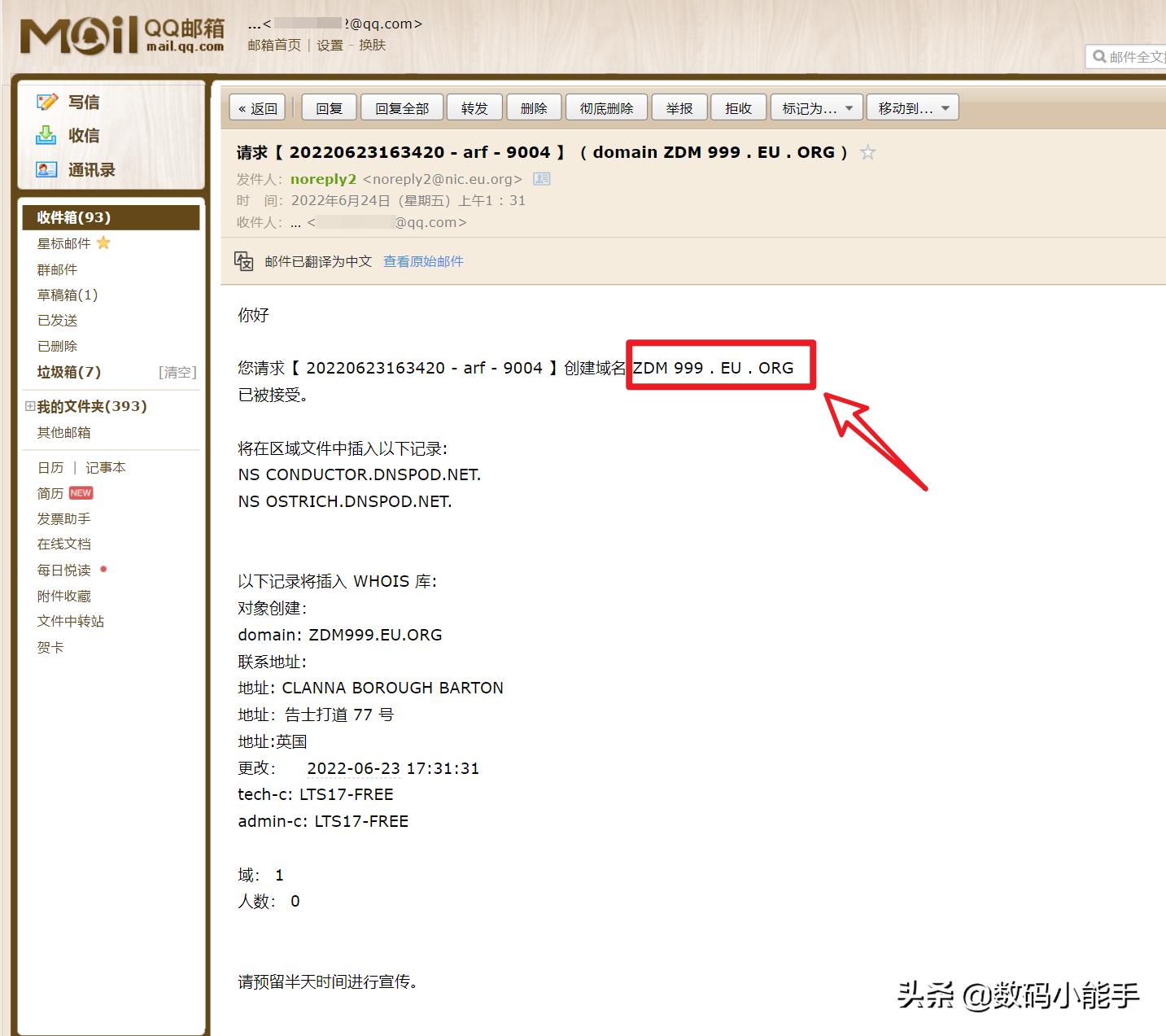
Task: Click 邮箱首页 in the header
Action: 273,45
